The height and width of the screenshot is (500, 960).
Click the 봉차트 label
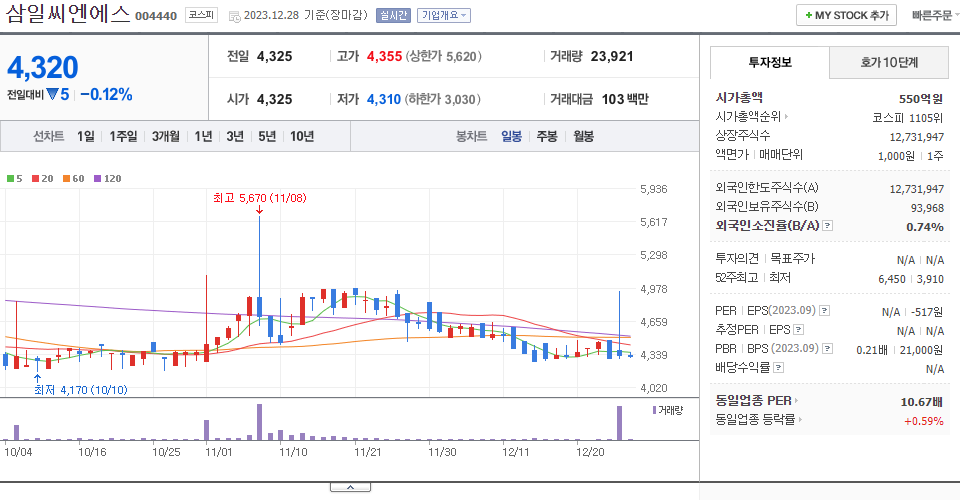click(471, 136)
